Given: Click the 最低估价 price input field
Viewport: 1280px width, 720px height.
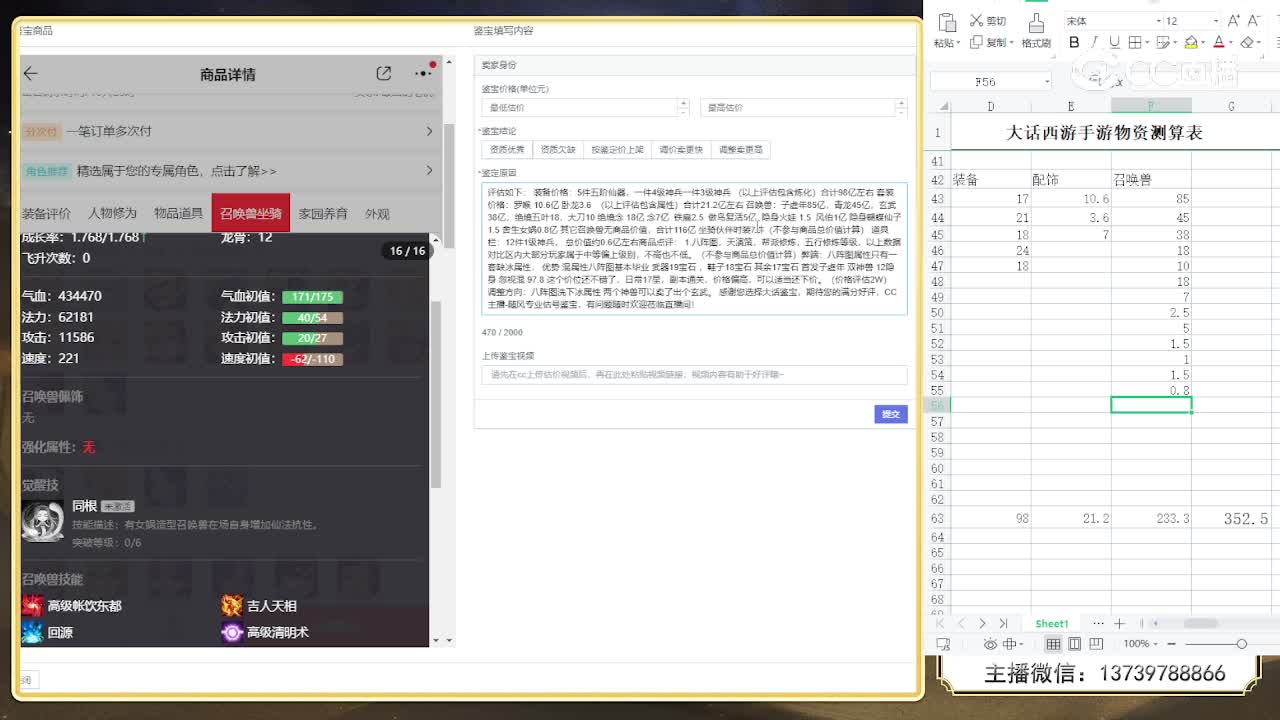Looking at the screenshot, I should click(x=580, y=107).
